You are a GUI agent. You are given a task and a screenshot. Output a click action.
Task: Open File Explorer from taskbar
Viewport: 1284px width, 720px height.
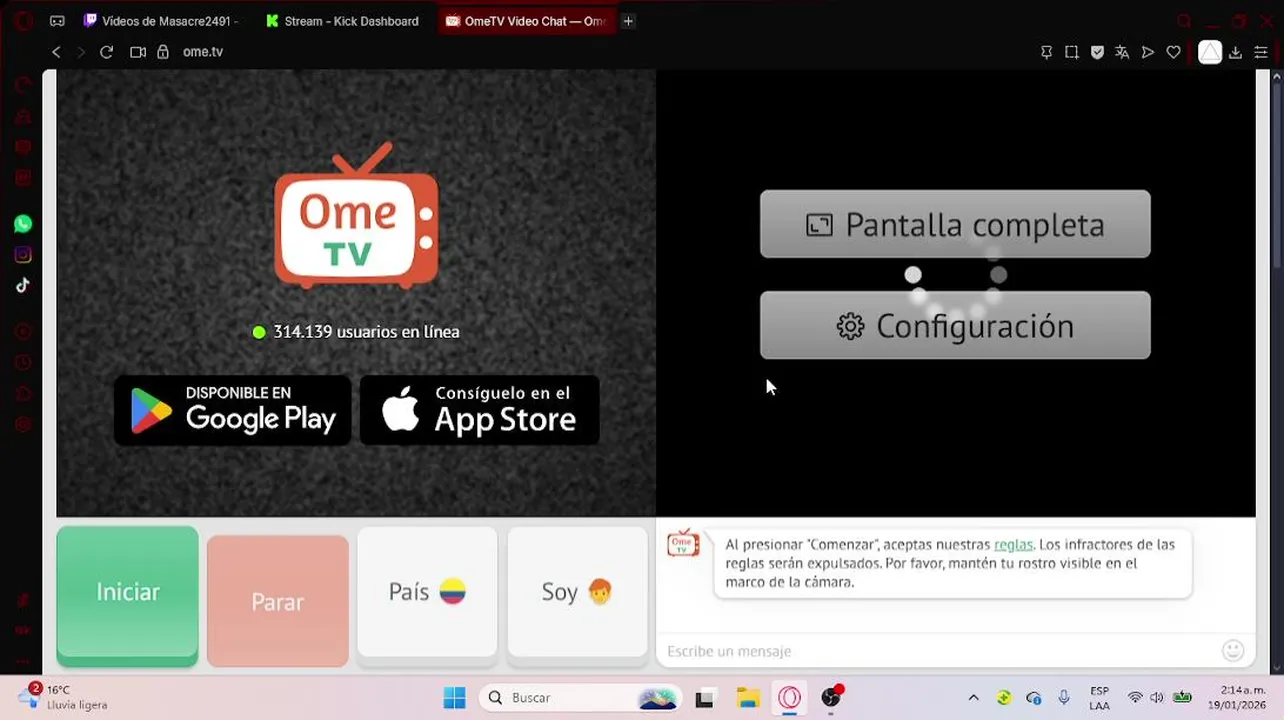coord(748,698)
